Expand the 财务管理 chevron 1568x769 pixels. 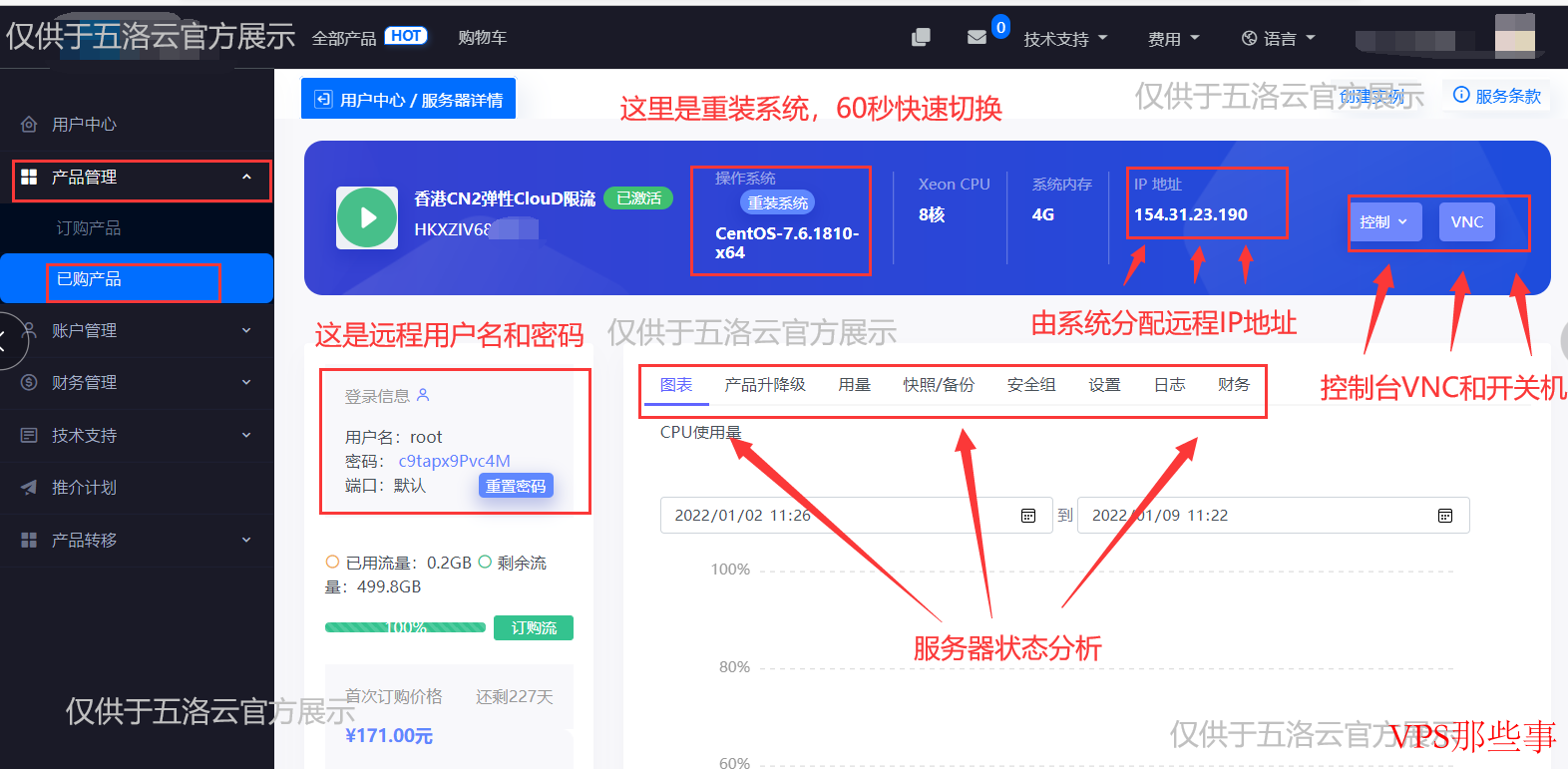point(246,382)
